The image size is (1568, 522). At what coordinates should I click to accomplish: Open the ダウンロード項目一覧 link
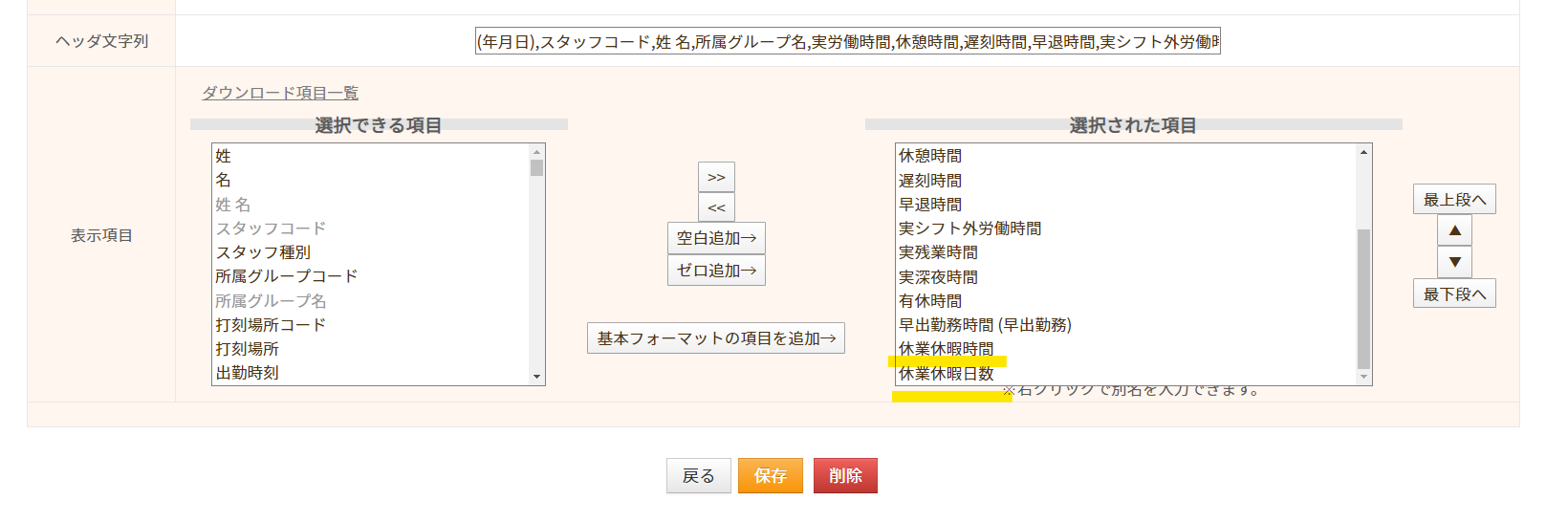280,93
